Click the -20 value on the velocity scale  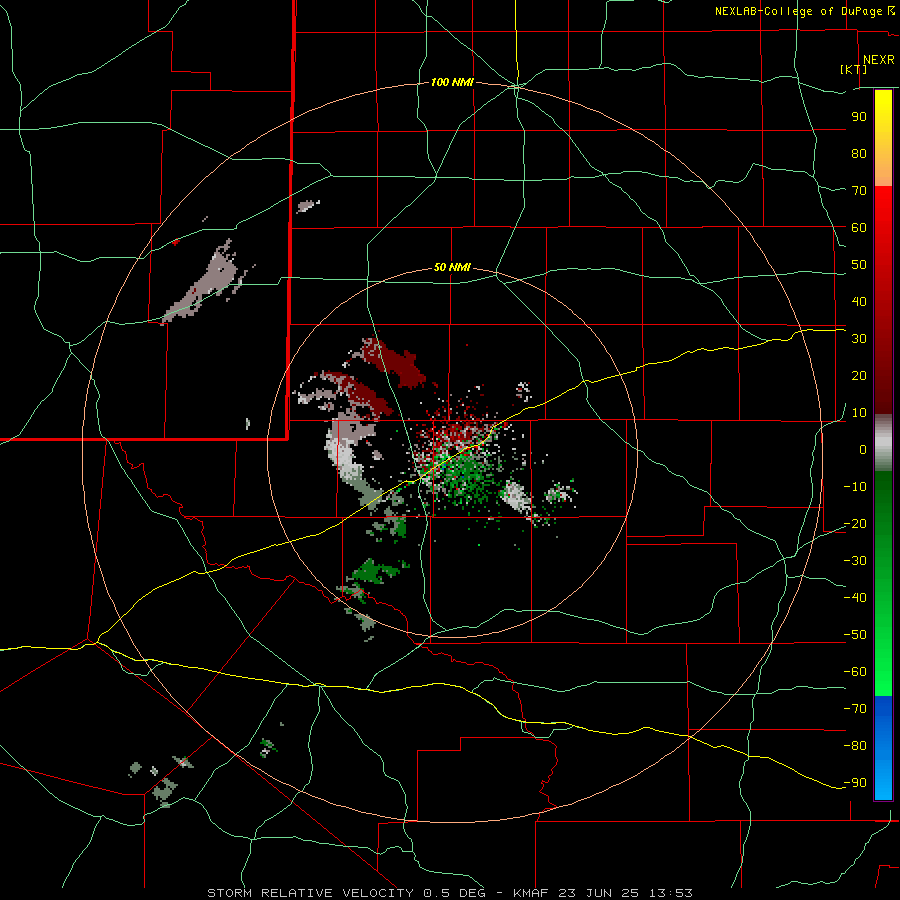click(855, 523)
